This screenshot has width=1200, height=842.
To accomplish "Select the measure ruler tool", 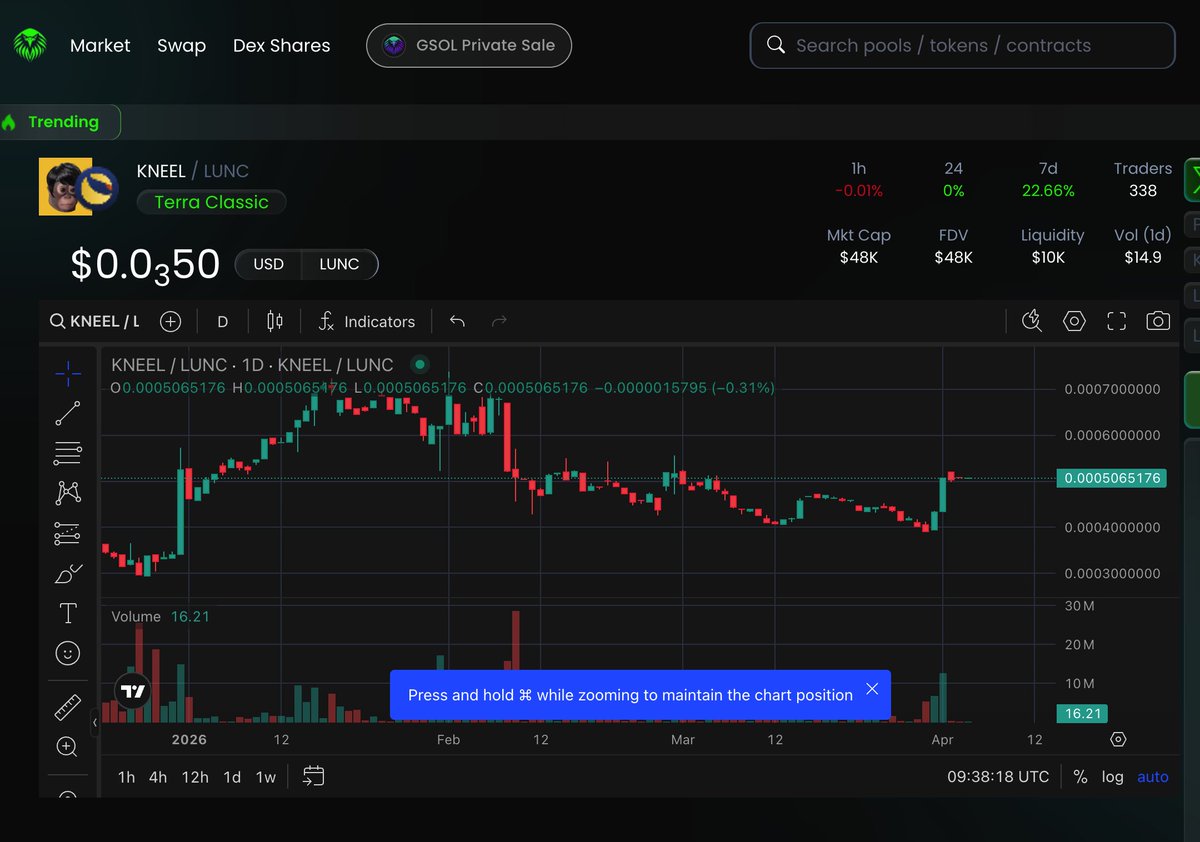I will click(x=68, y=707).
